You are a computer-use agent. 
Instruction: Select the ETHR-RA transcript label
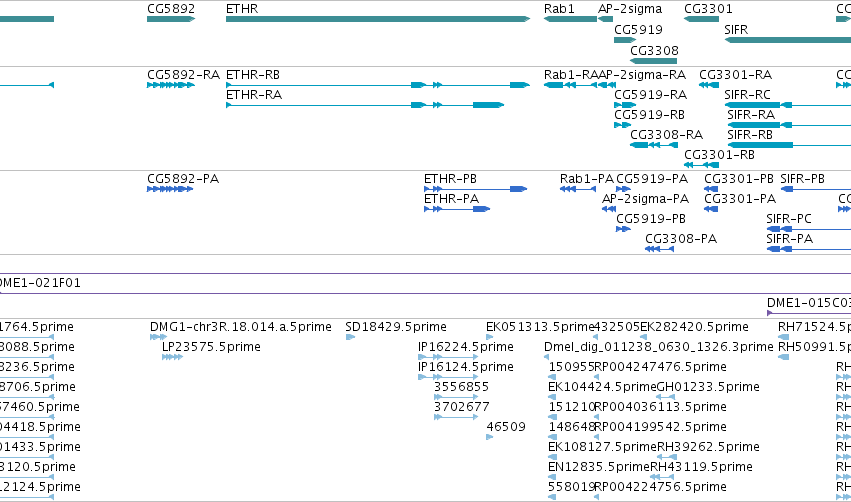click(254, 95)
